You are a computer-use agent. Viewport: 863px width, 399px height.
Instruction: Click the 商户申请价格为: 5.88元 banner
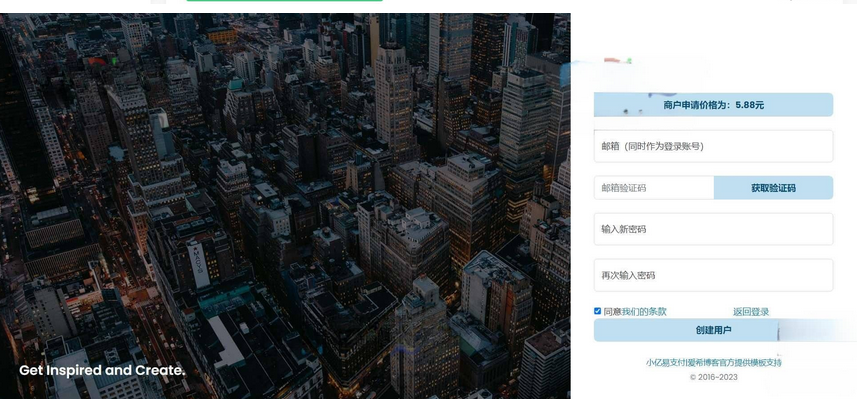[x=713, y=105]
